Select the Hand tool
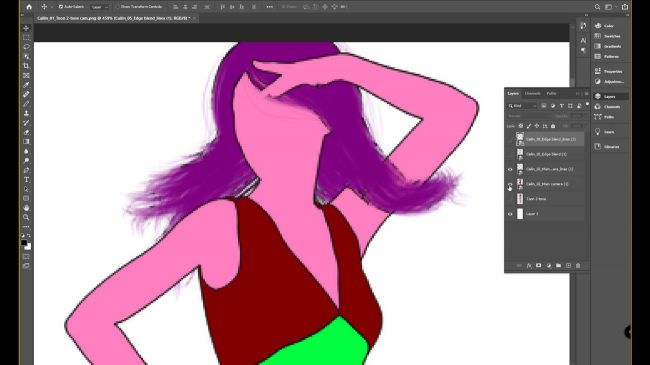The height and width of the screenshot is (365, 650). (x=26, y=208)
